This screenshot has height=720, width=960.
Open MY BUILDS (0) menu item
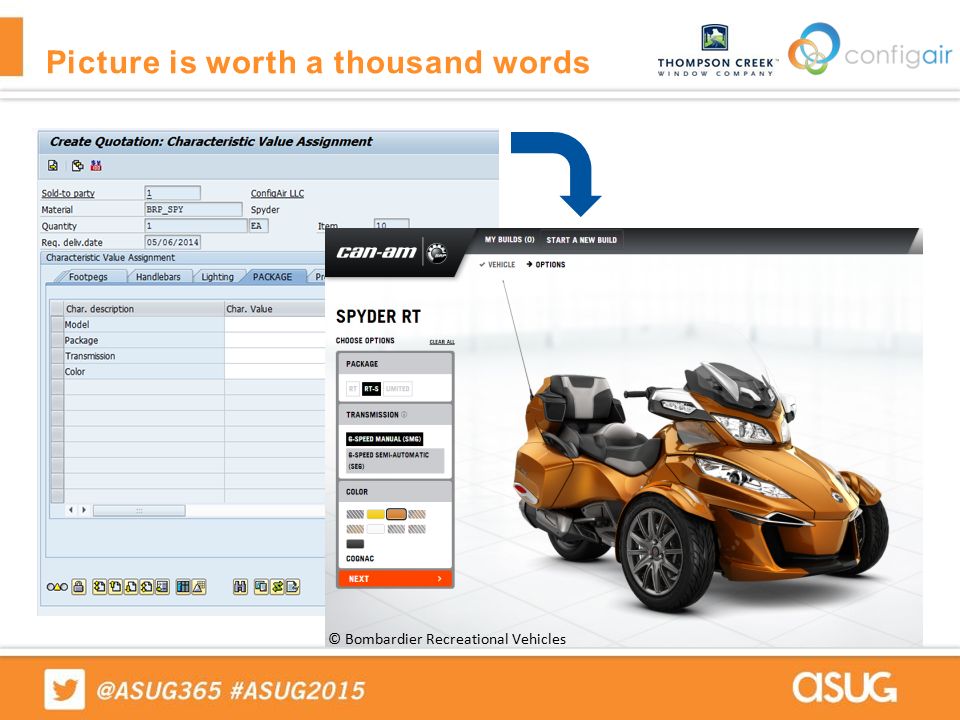click(x=509, y=239)
